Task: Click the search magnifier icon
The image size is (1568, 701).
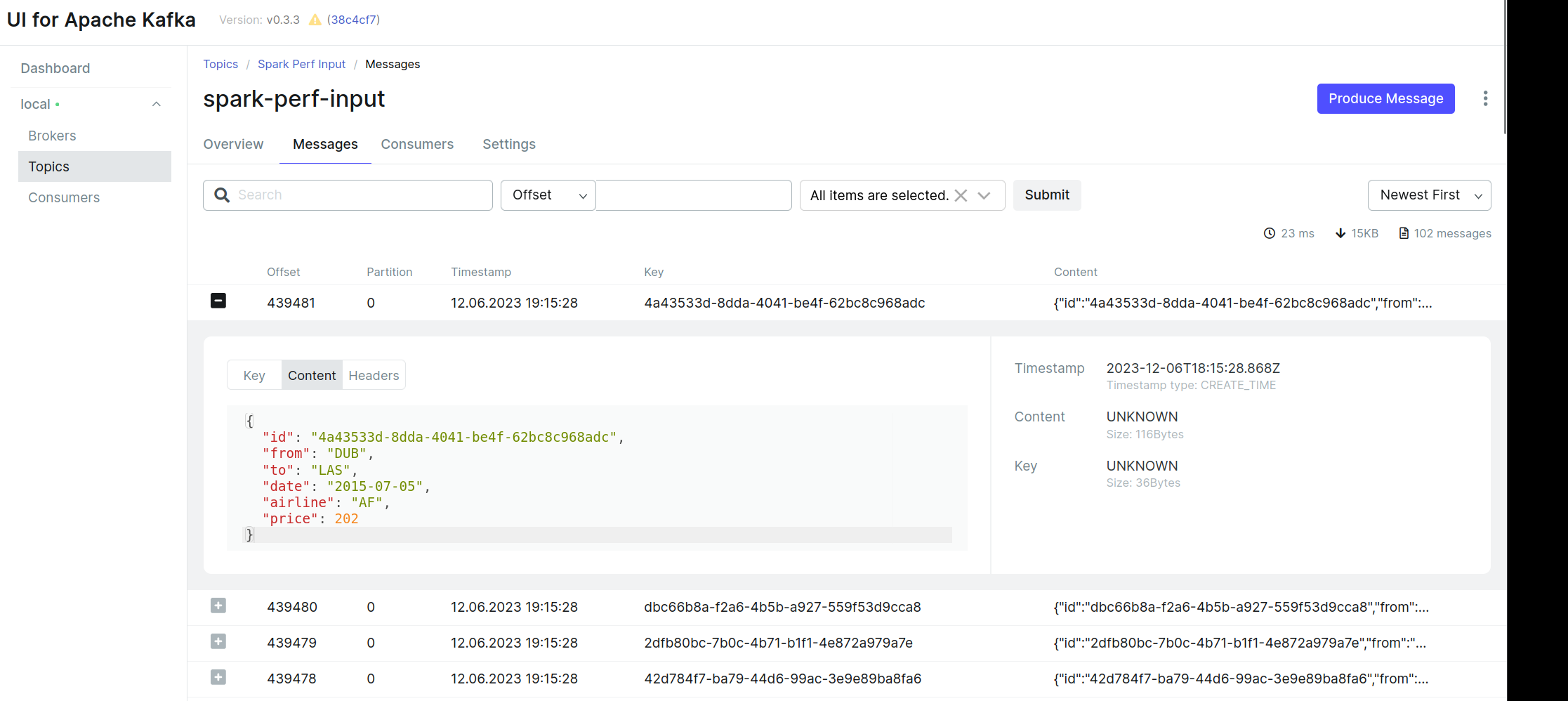Action: [222, 195]
